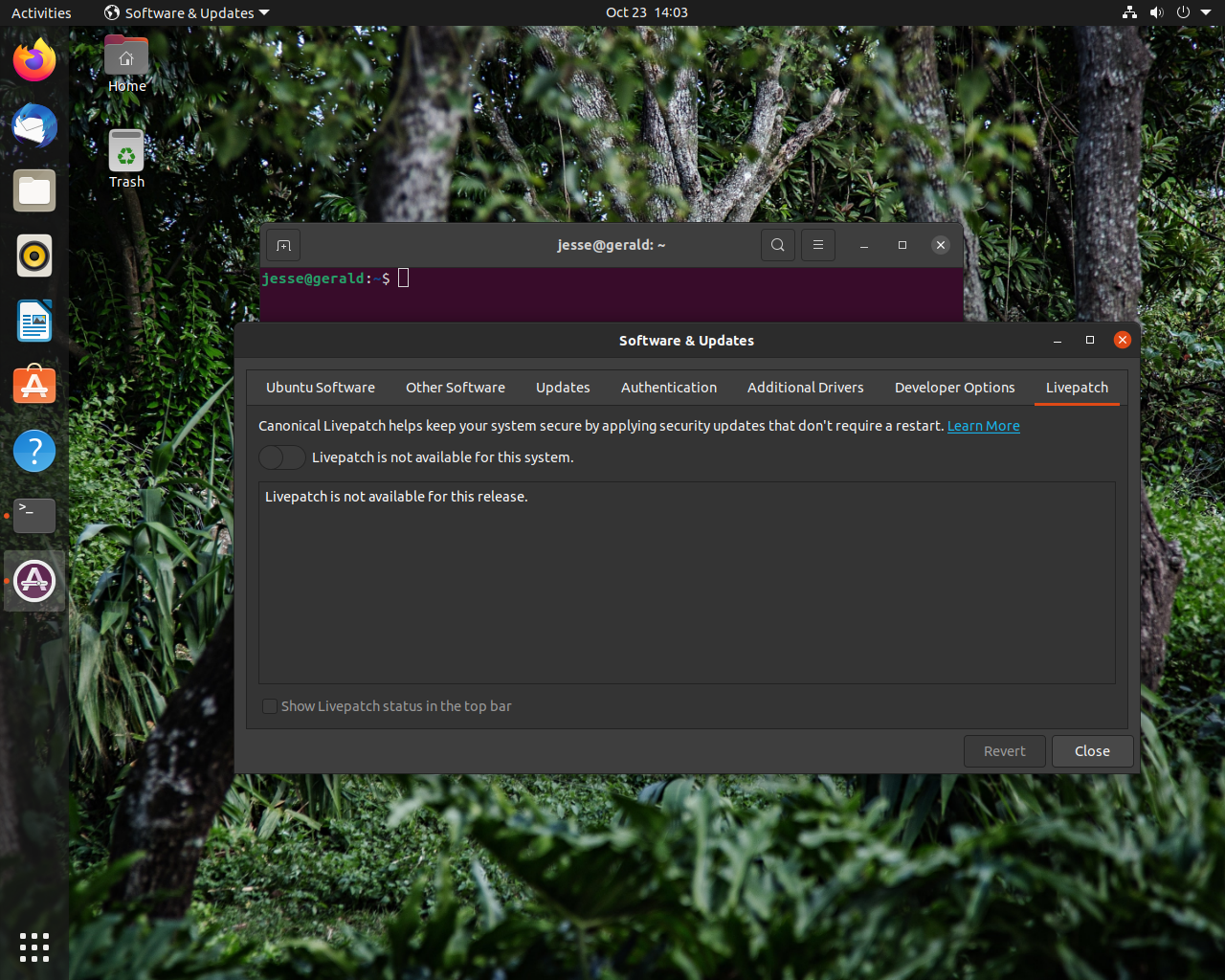This screenshot has width=1225, height=980.
Task: Launch Rhythmbox music player
Action: 34,256
